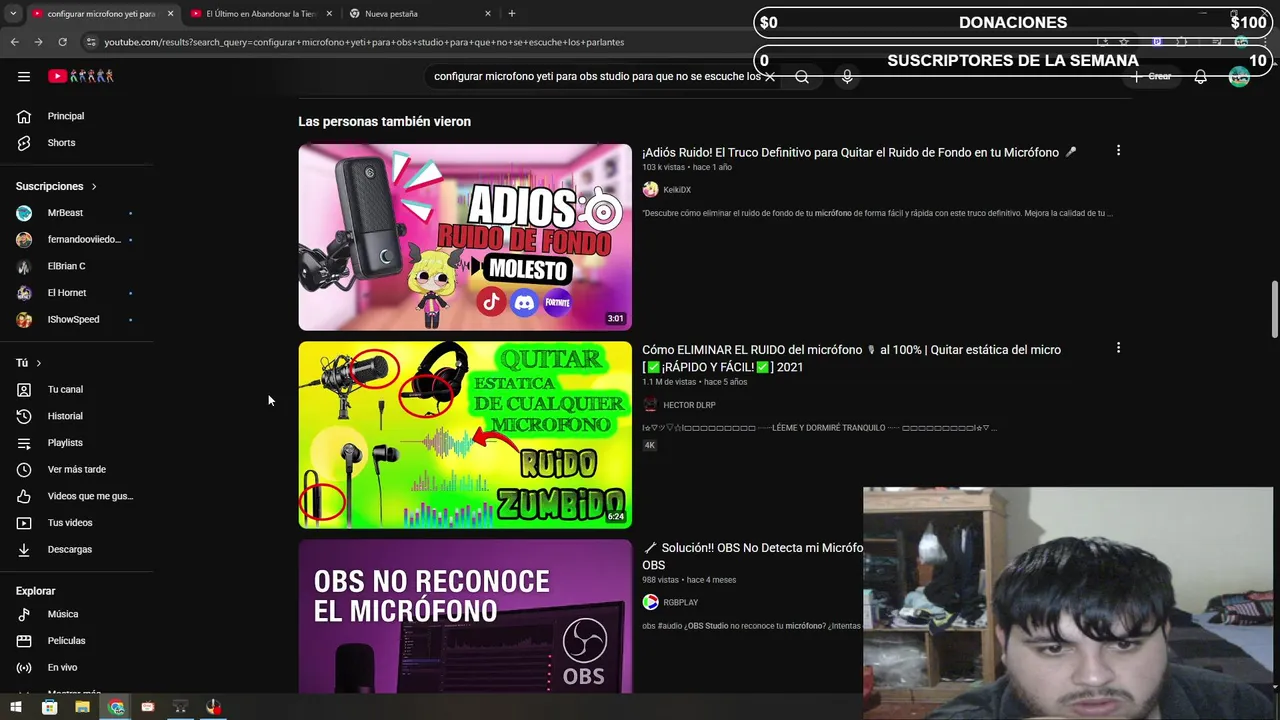
Task: Play the 'Adios ruido de fondo' thumbnail
Action: click(x=465, y=237)
